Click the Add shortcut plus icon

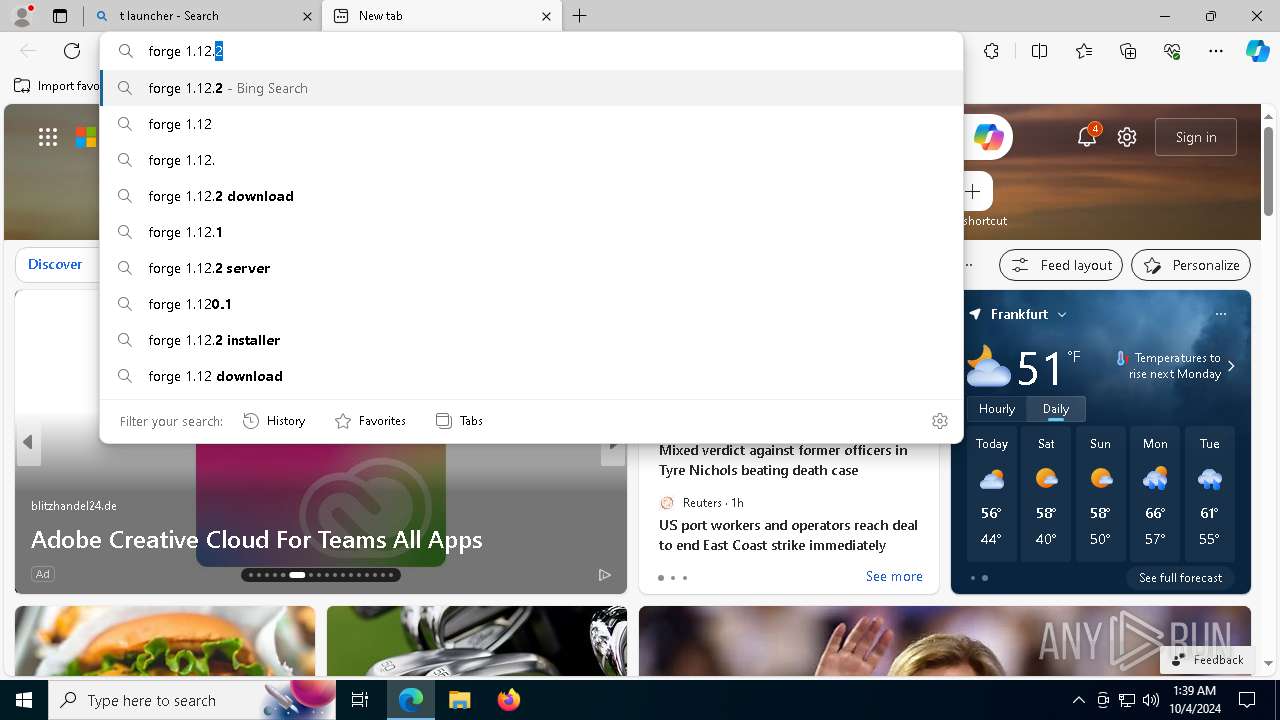(973, 191)
